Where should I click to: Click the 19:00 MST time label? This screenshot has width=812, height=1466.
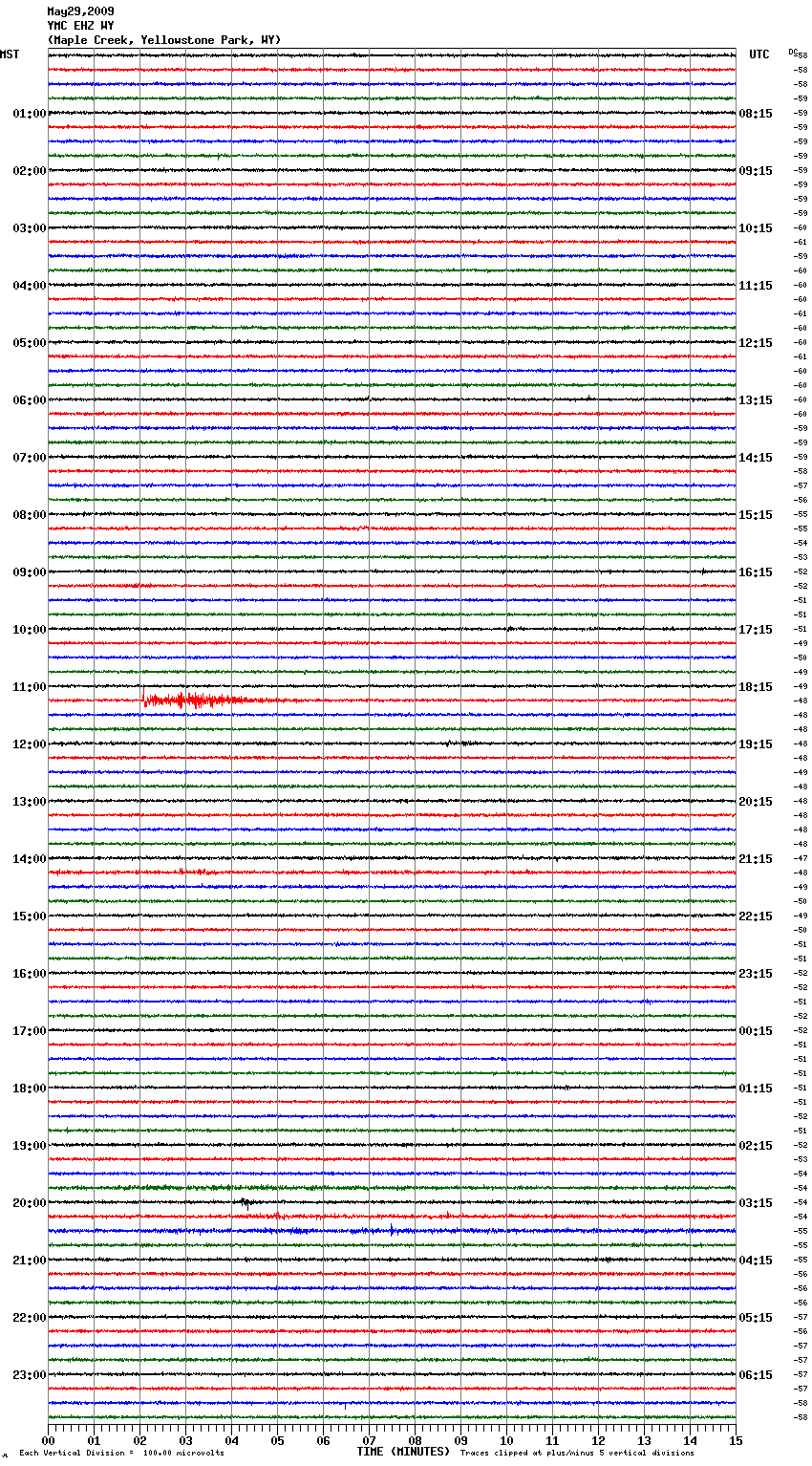click(30, 1146)
